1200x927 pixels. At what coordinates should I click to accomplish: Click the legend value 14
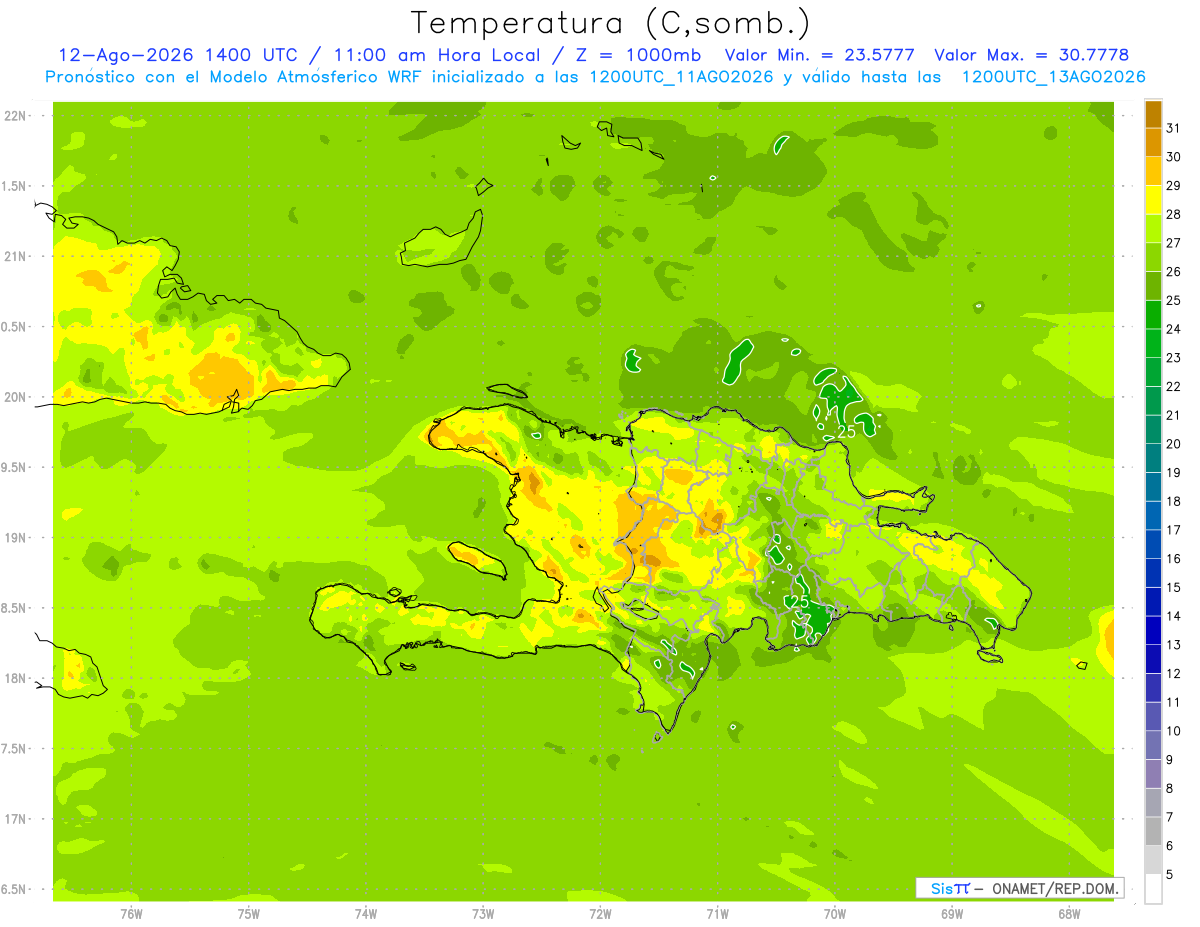point(1174,616)
